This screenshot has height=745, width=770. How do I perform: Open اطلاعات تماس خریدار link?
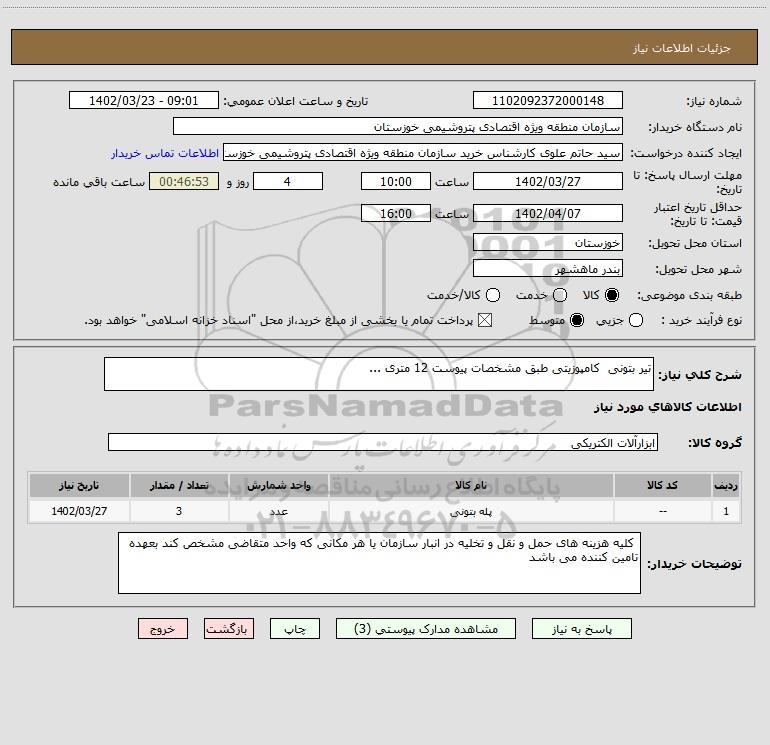coord(165,153)
